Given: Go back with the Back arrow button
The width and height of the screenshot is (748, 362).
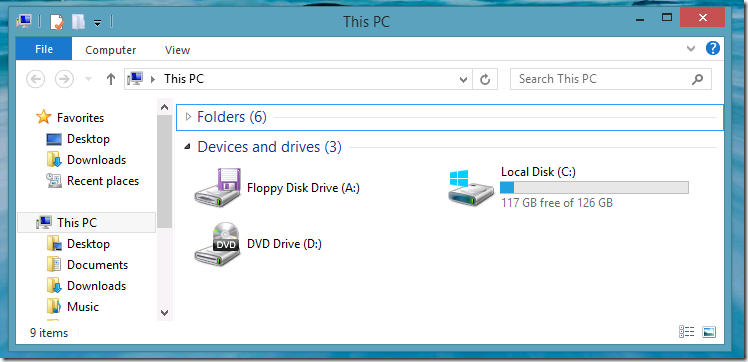Looking at the screenshot, I should click(x=36, y=79).
